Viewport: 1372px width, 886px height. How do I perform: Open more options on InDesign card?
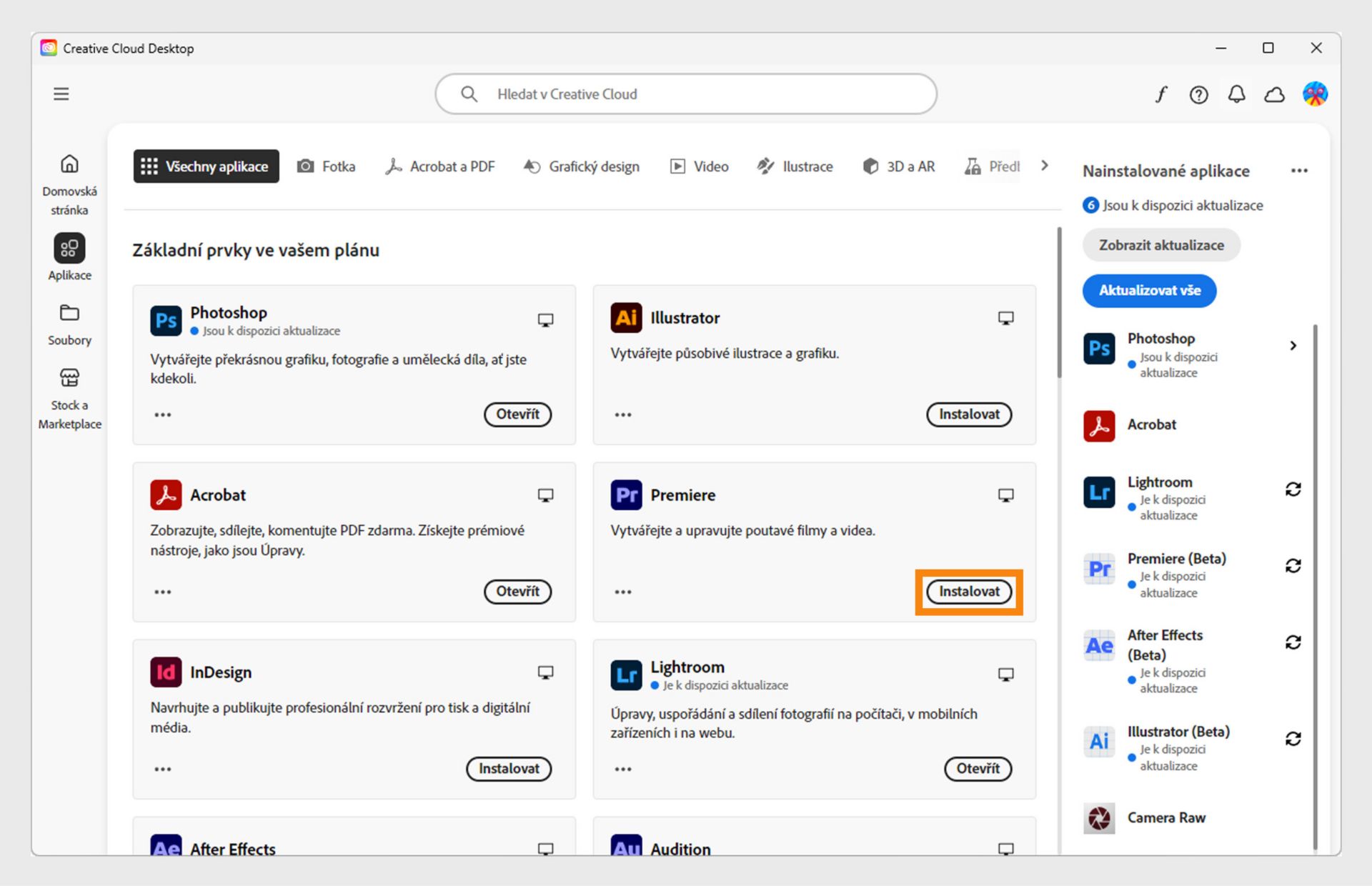click(163, 769)
